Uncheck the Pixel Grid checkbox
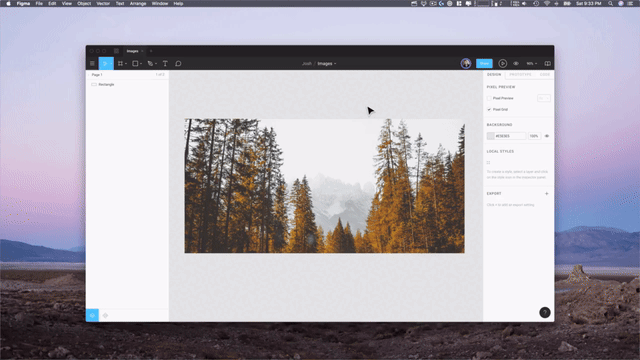Viewport: 640px width, 360px height. (489, 109)
